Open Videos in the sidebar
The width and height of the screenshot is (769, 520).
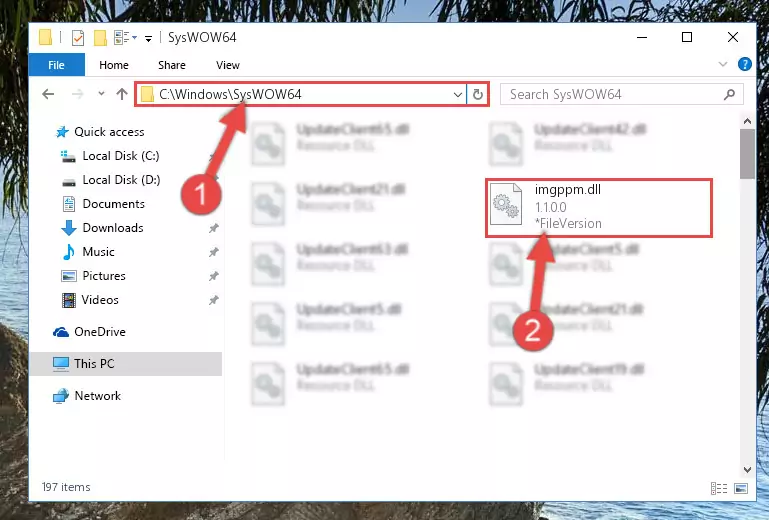100,300
